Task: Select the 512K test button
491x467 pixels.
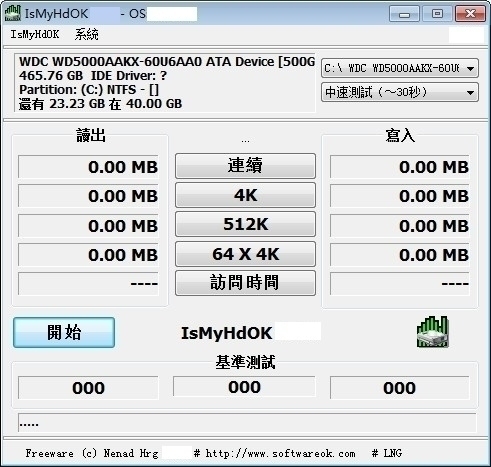Action: [245, 224]
